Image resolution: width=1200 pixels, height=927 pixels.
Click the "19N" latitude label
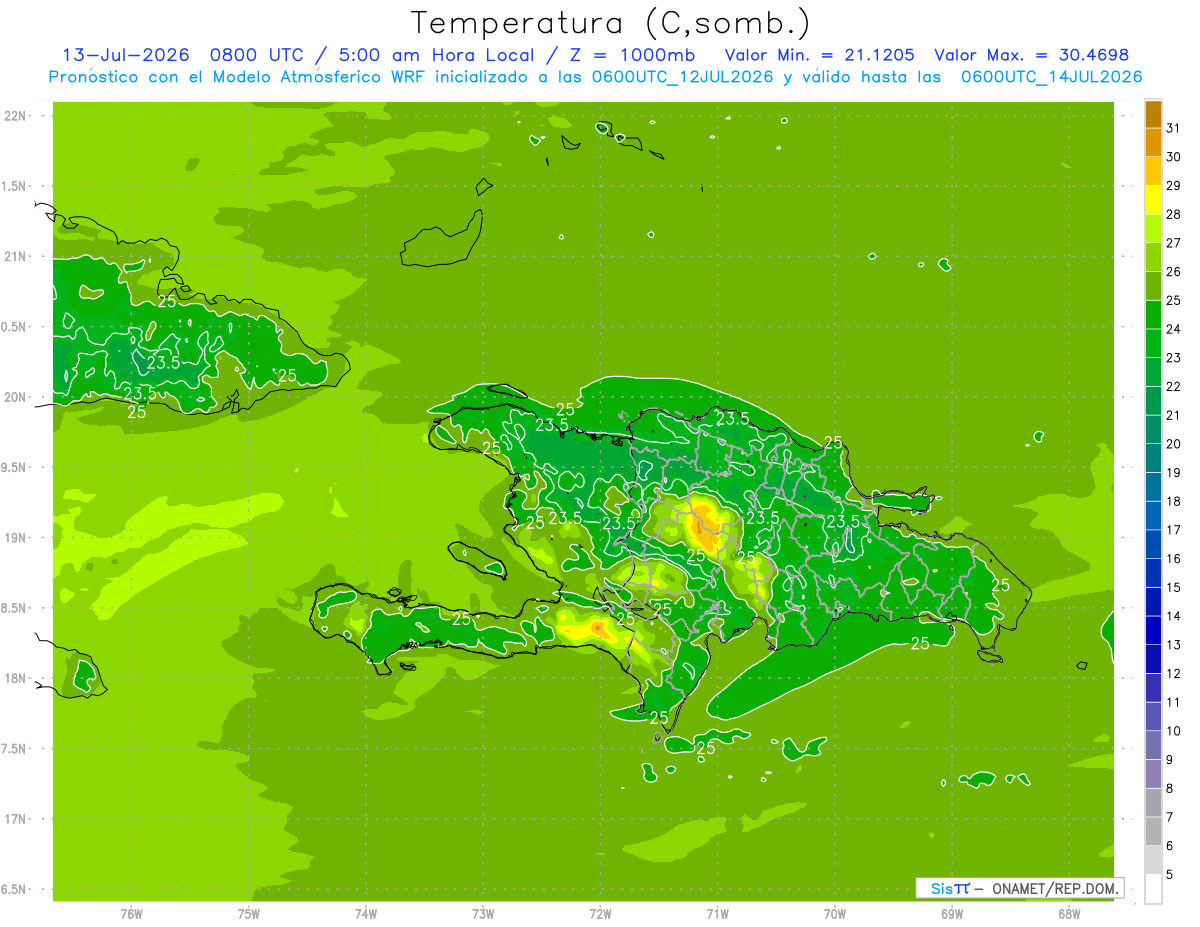click(17, 538)
